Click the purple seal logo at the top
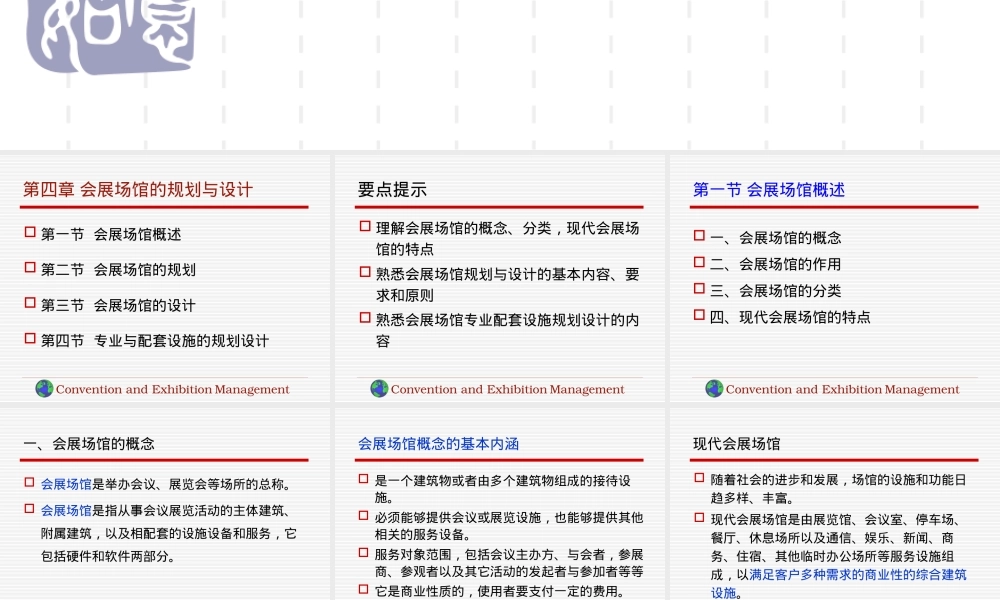 click(111, 35)
